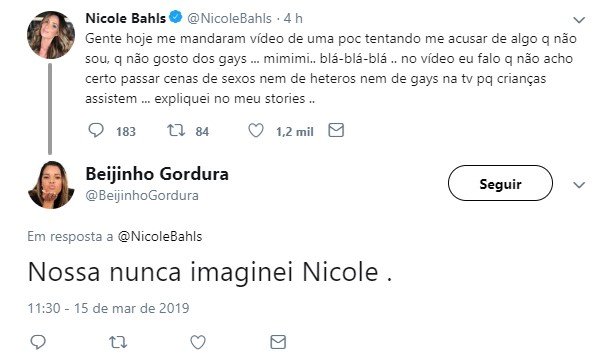Reply to Beijinho Gordura's tweet
Image resolution: width=610 pixels, height=364 pixels.
tap(38, 342)
